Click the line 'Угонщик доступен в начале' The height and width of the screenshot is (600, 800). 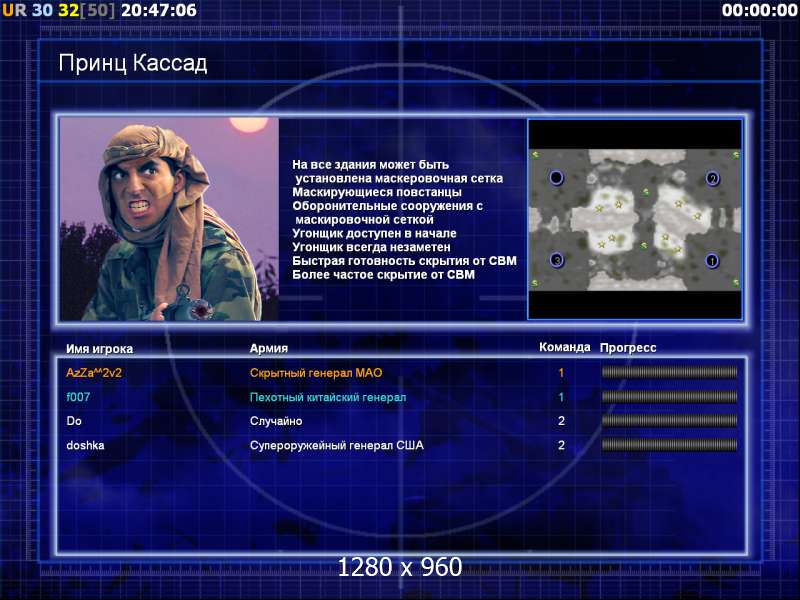point(374,234)
